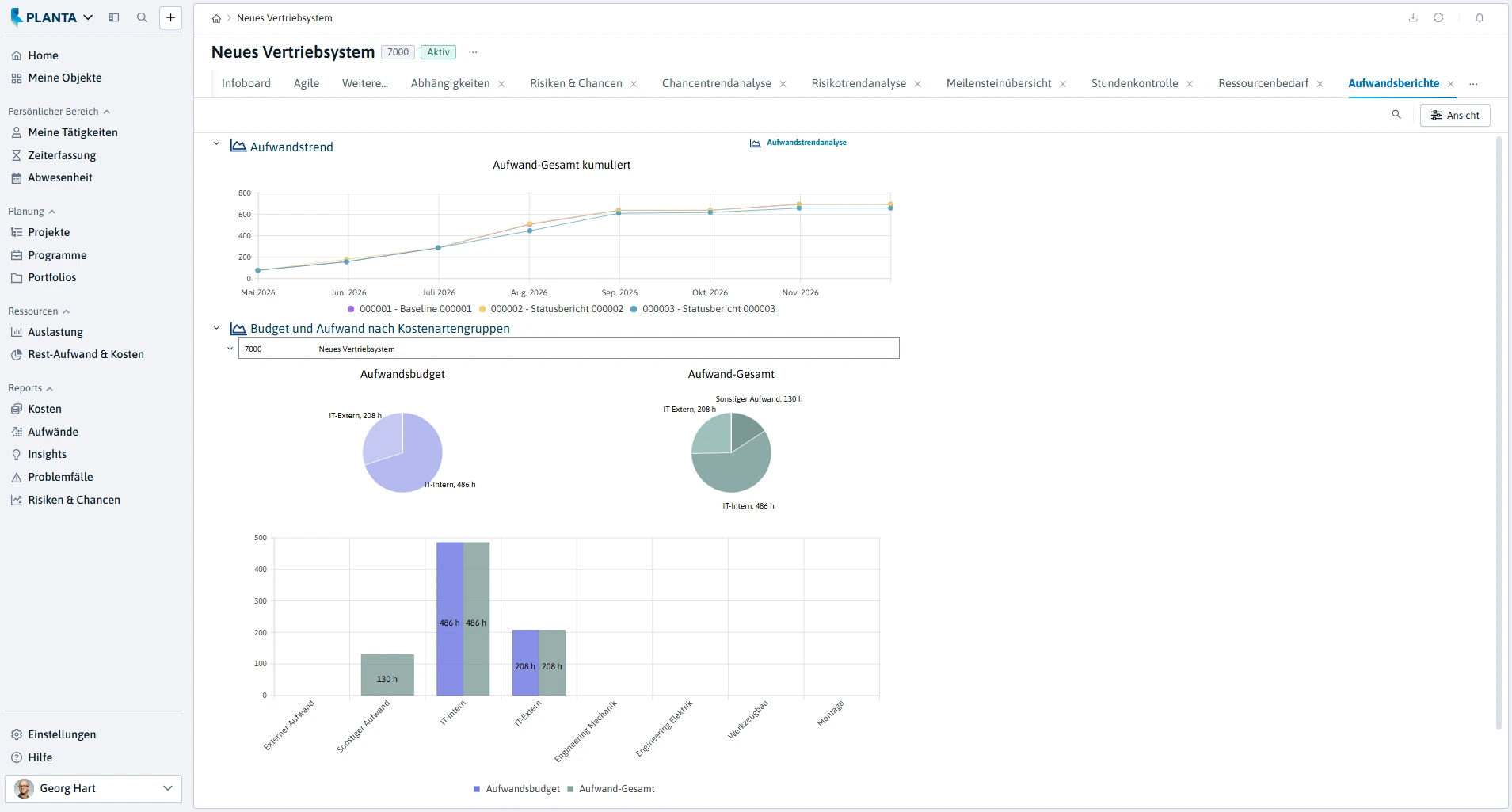
Task: Toggle the Aufwandsbudget bar legend
Action: click(x=516, y=789)
